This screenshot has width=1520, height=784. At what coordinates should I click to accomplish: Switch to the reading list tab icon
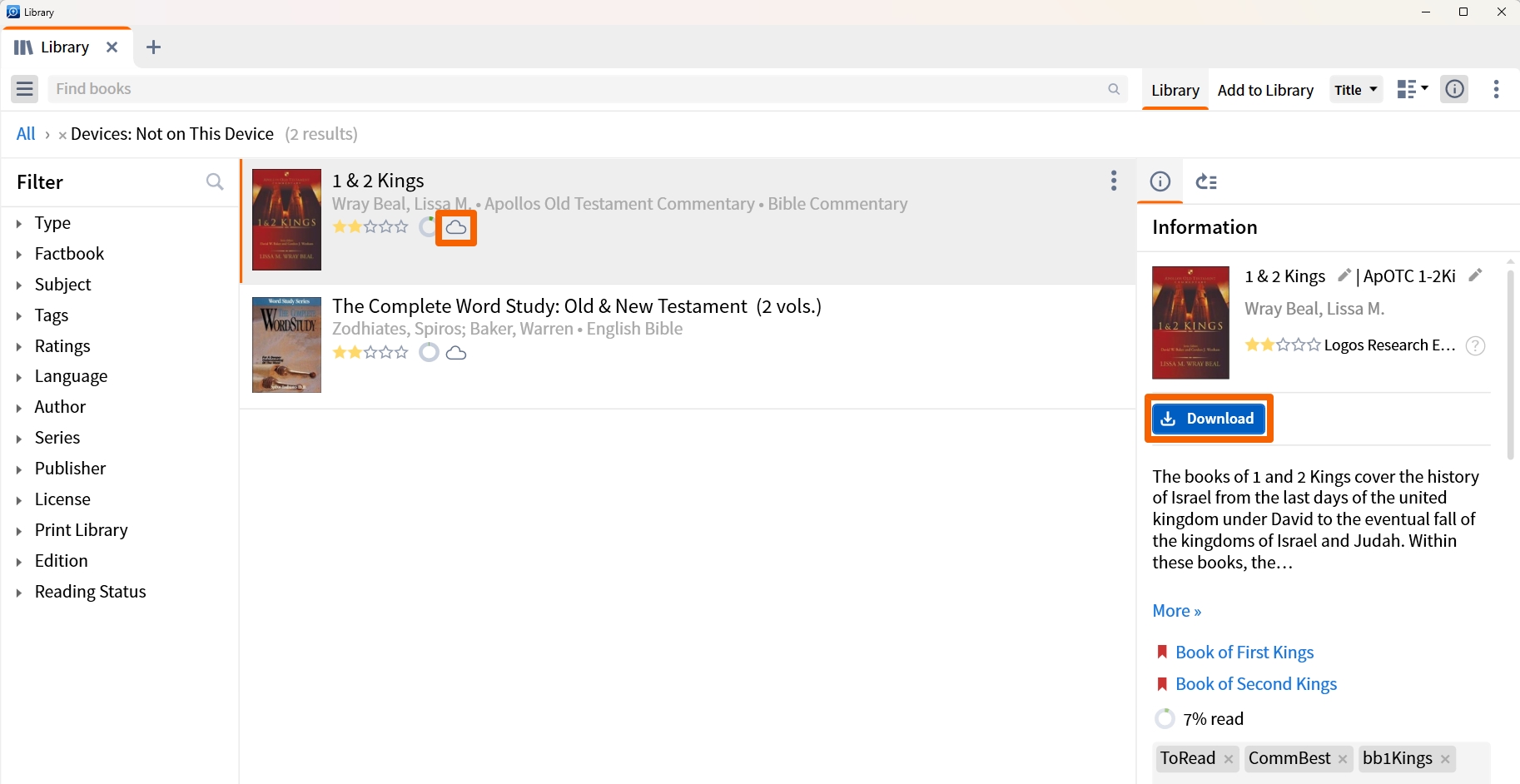point(1207,181)
